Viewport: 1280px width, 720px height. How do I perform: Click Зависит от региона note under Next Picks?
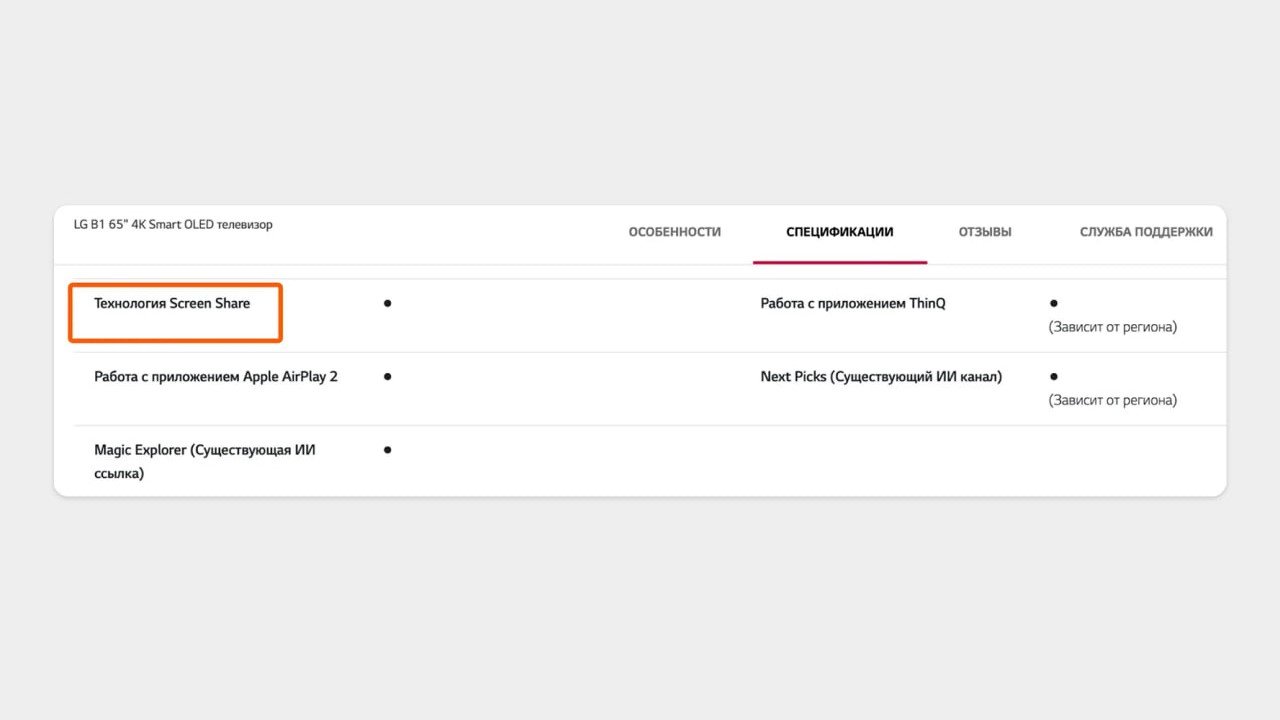1112,400
